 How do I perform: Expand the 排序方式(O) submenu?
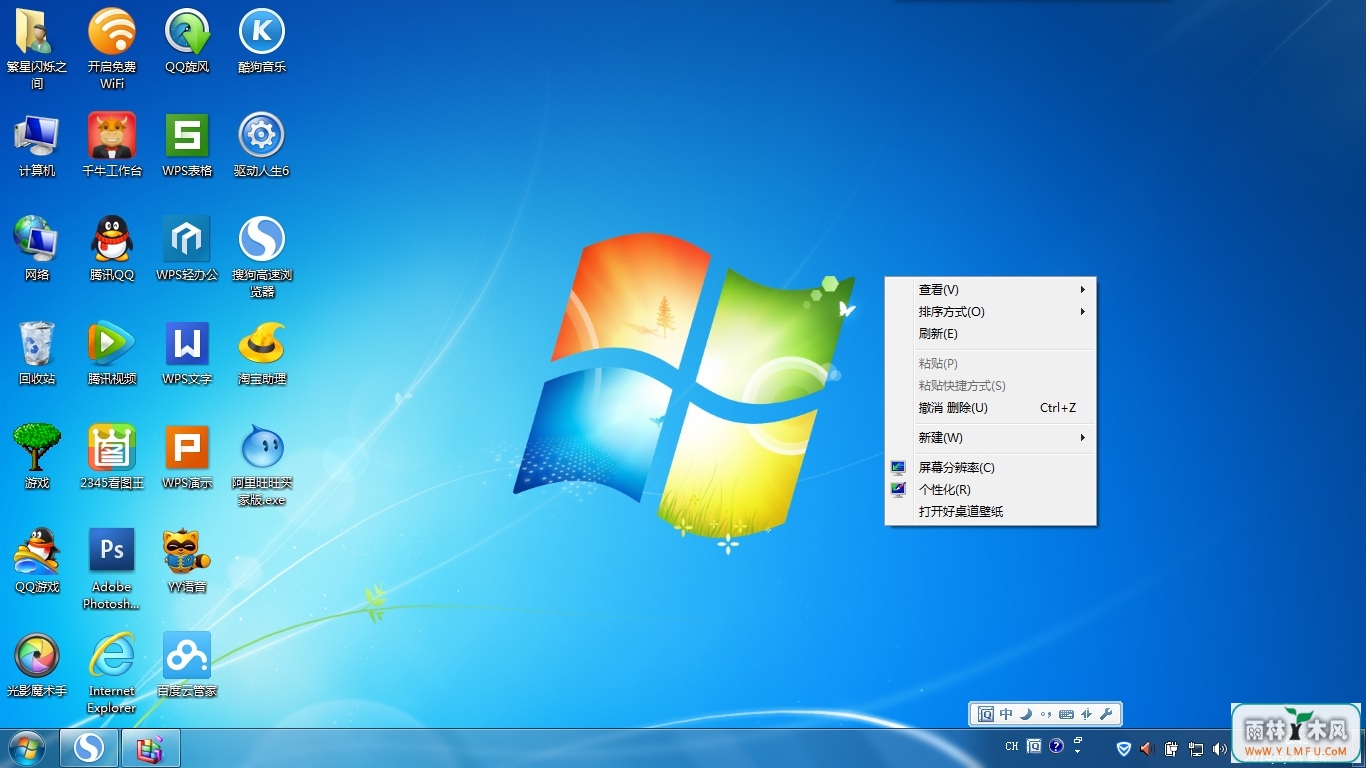tap(990, 312)
